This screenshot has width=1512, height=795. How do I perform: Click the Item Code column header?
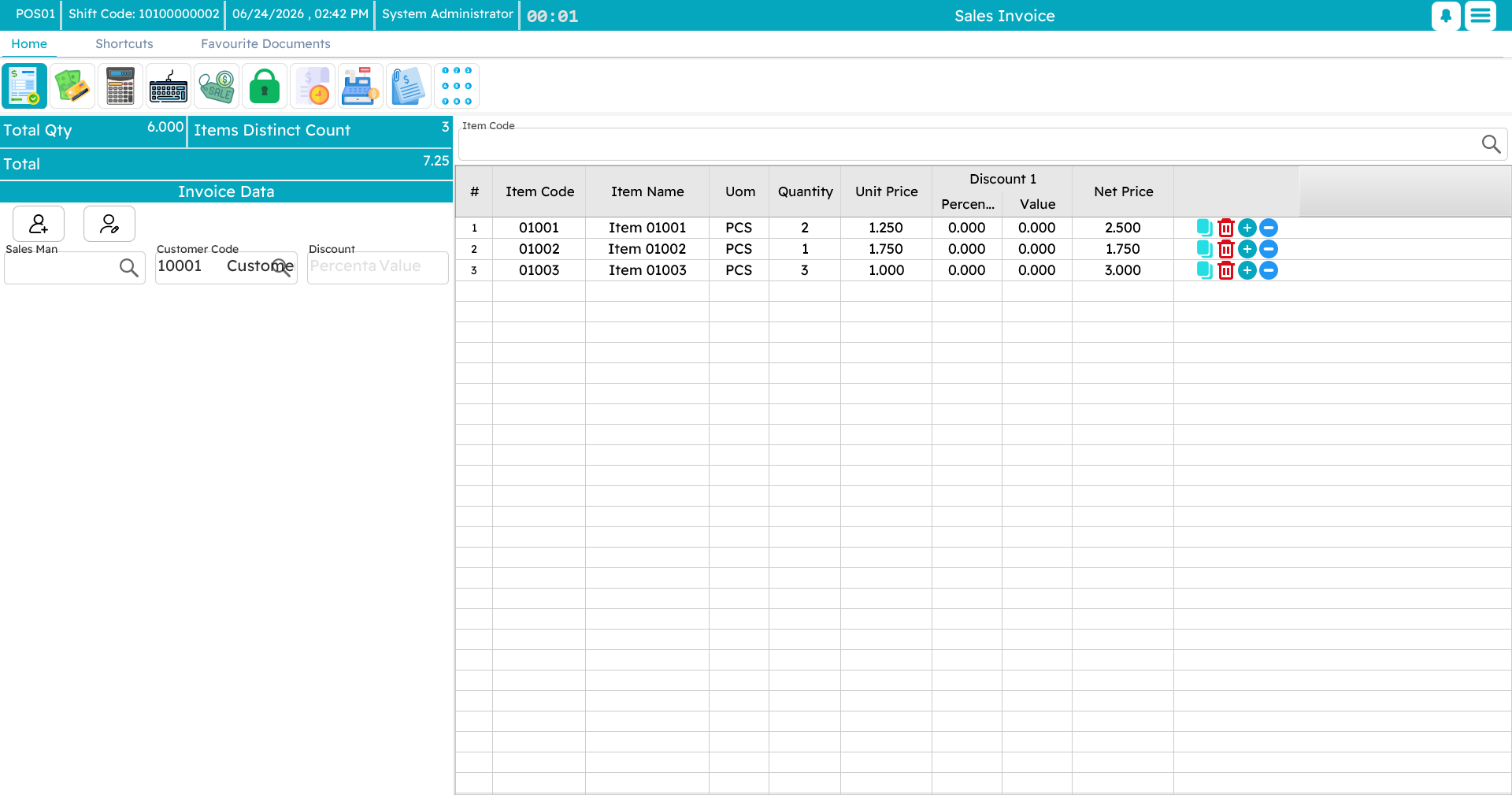[539, 191]
